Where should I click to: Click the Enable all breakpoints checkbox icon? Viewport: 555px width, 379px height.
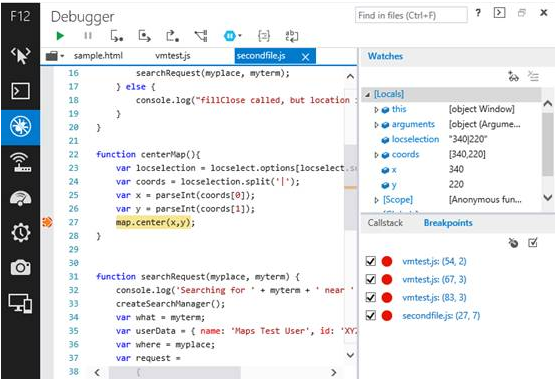[533, 243]
